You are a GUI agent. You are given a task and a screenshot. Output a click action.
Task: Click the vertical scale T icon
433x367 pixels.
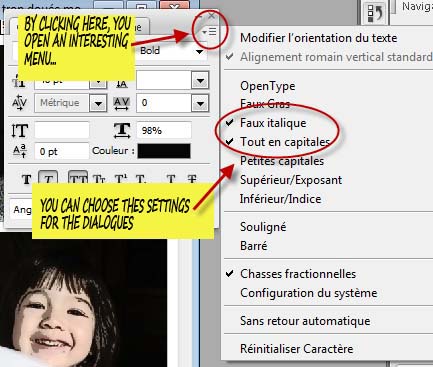[19, 130]
